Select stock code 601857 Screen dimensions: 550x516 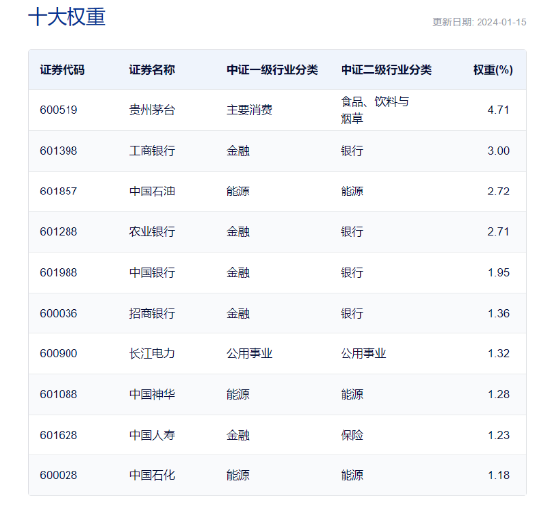[58, 191]
